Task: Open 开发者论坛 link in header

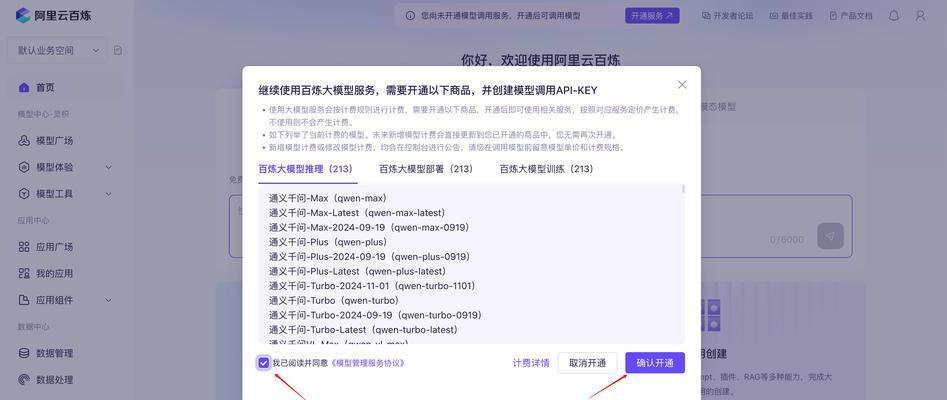Action: click(728, 16)
